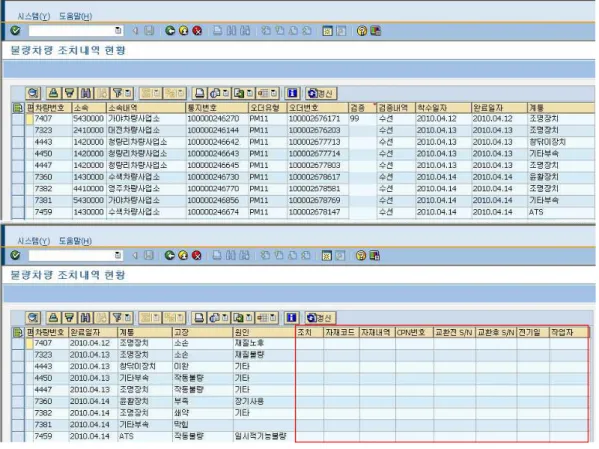Open the Layout dropdown in lower table toolbar
The width and height of the screenshot is (599, 449).
pyautogui.click(x=273, y=318)
